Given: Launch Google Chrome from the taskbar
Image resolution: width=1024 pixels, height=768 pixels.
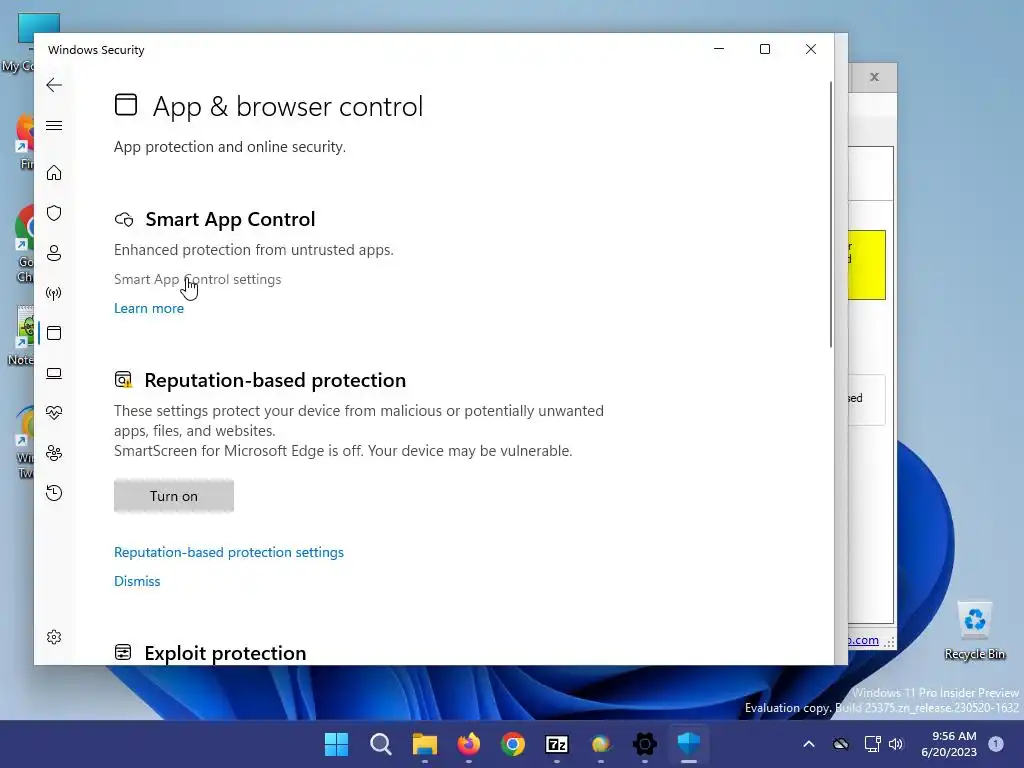Looking at the screenshot, I should tap(513, 744).
